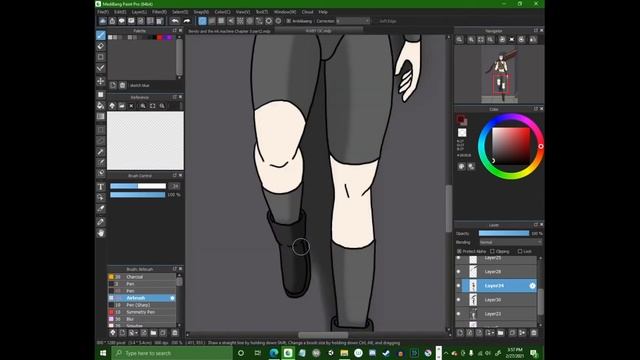Toggle the Protect Alpha checkbox
Image resolution: width=640 pixels, height=360 pixels.
(459, 251)
